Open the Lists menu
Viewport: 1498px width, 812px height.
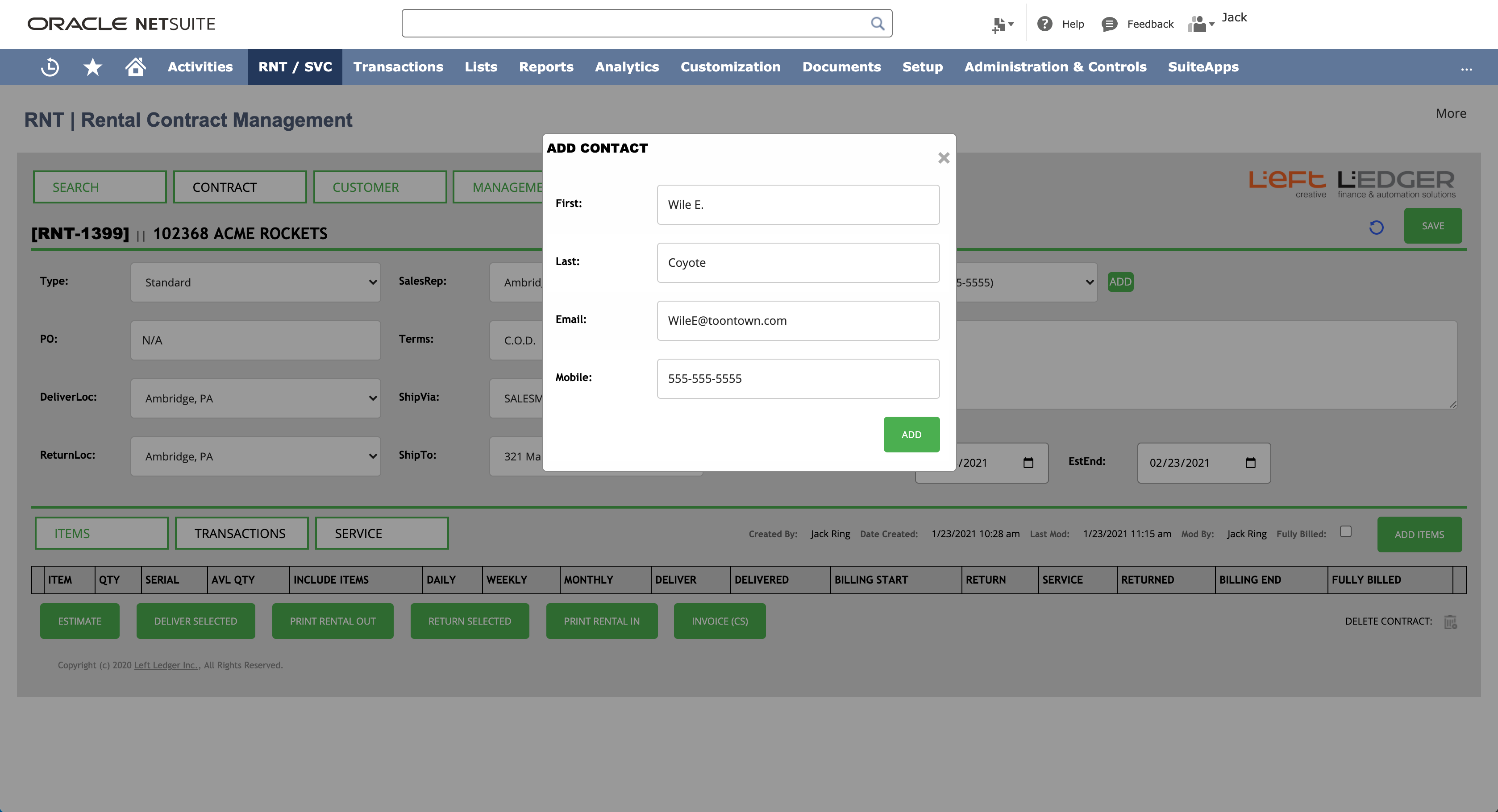click(481, 67)
